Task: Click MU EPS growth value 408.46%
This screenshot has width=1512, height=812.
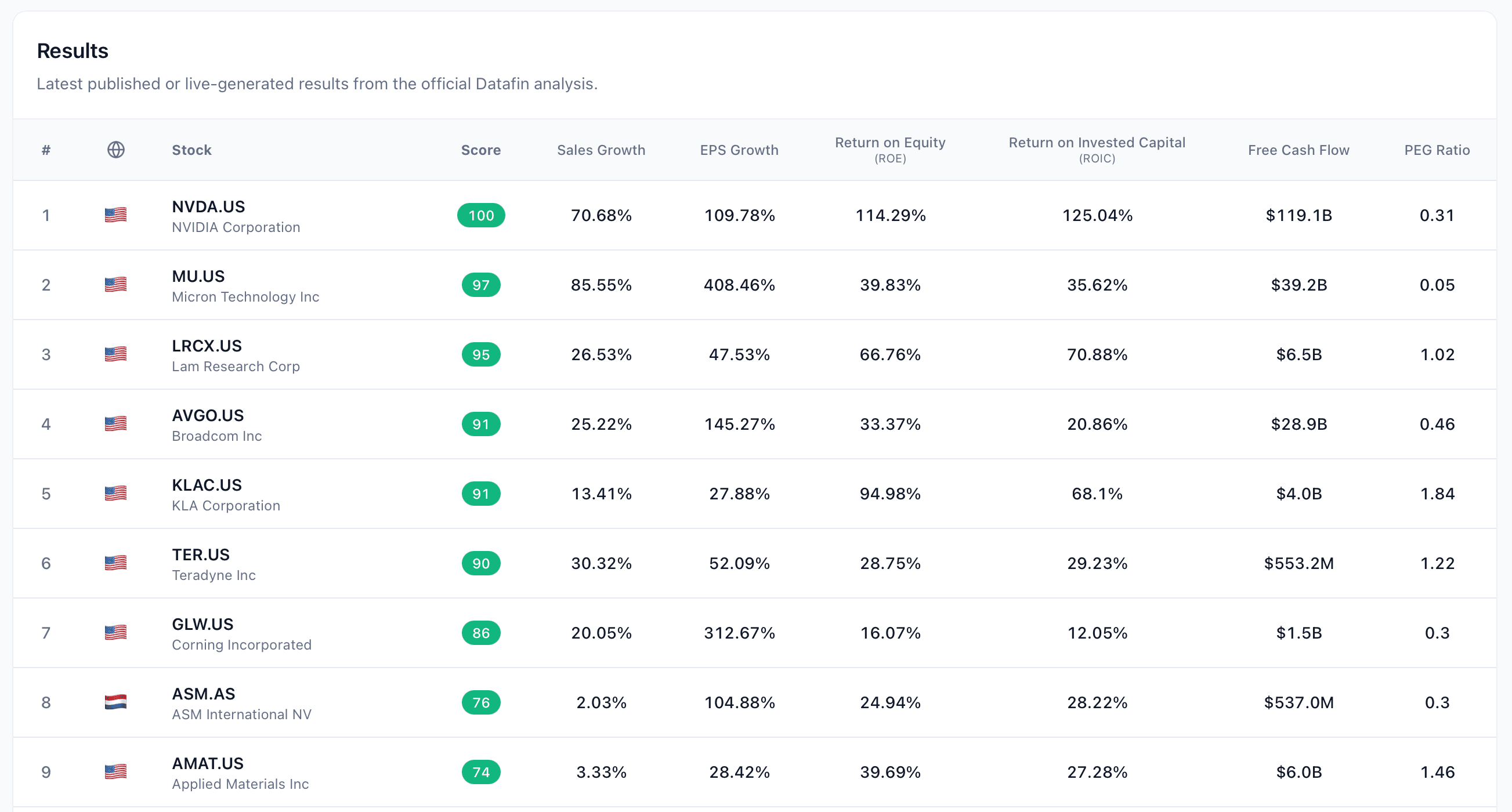Action: pyautogui.click(x=739, y=285)
